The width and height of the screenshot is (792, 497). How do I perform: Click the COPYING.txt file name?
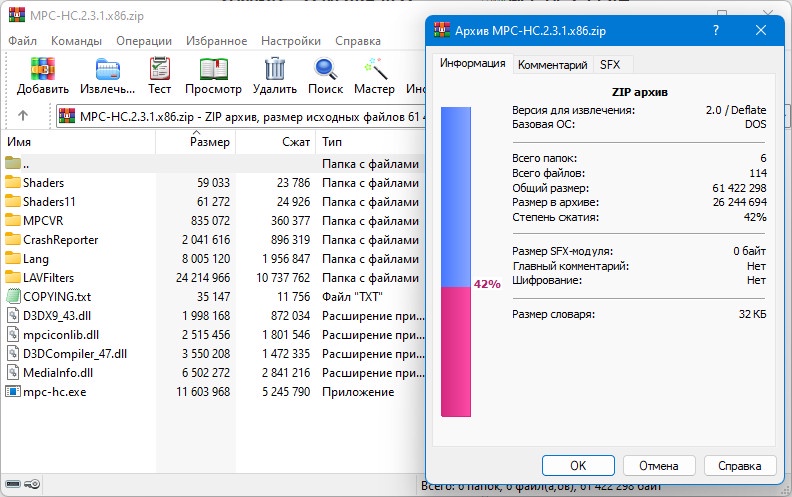tap(57, 296)
